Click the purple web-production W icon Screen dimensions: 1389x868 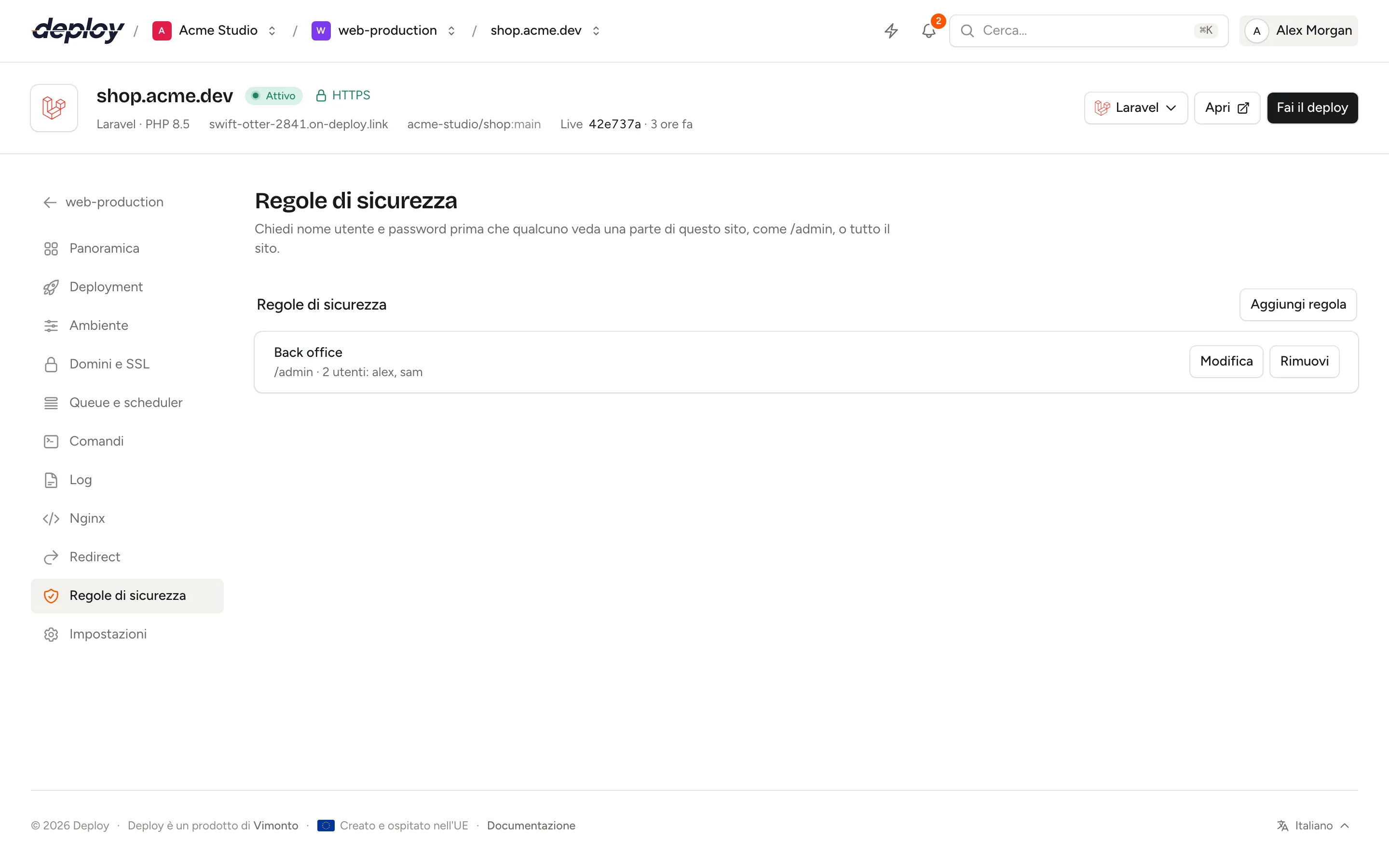click(x=321, y=30)
